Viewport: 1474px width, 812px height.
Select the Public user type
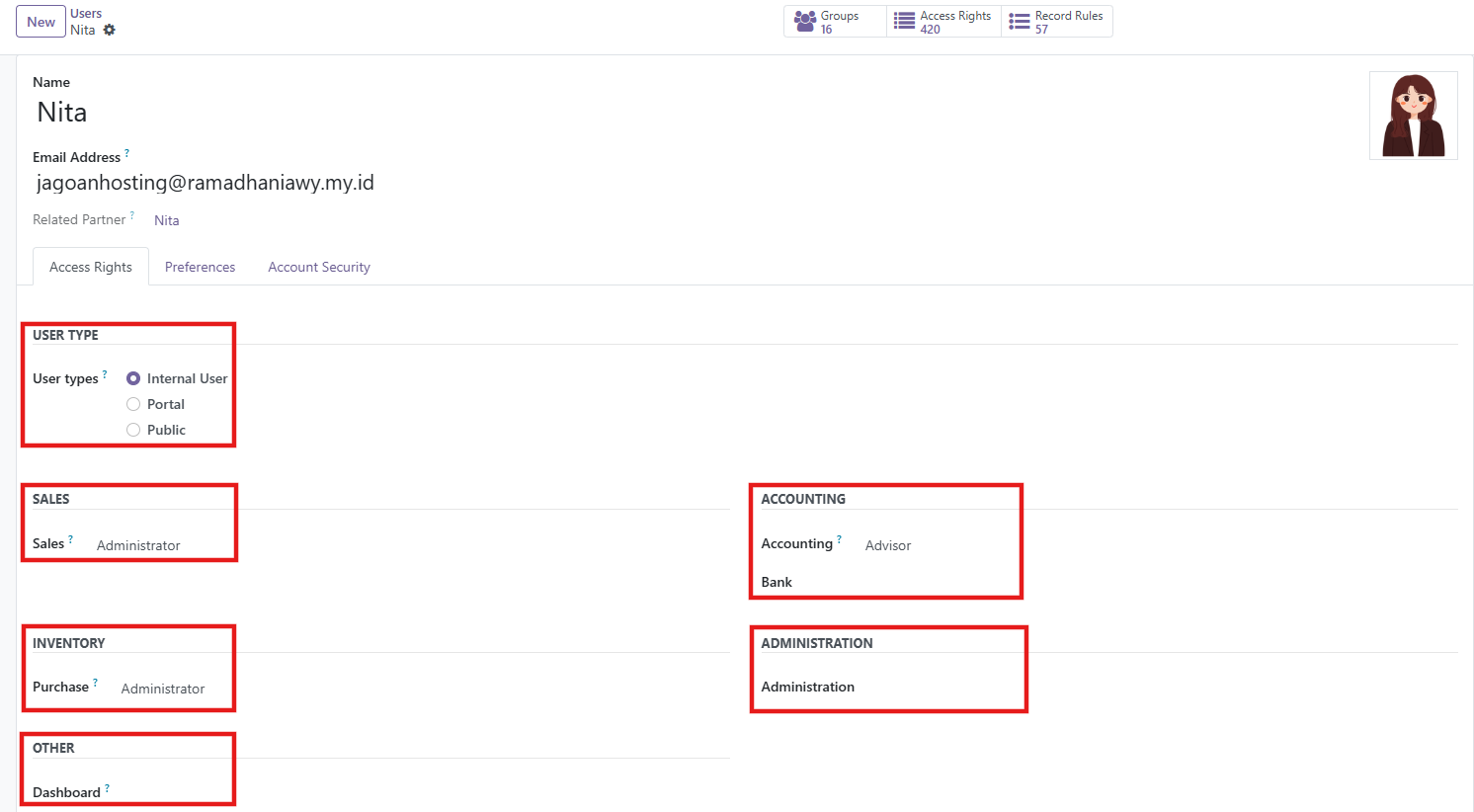[133, 430]
